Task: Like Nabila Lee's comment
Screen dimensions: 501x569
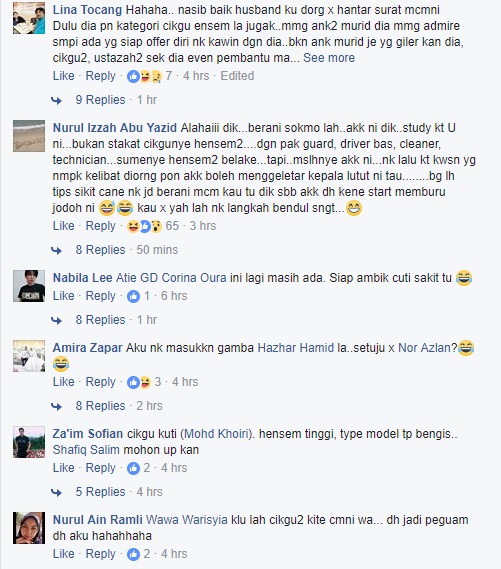Action: 63,296
